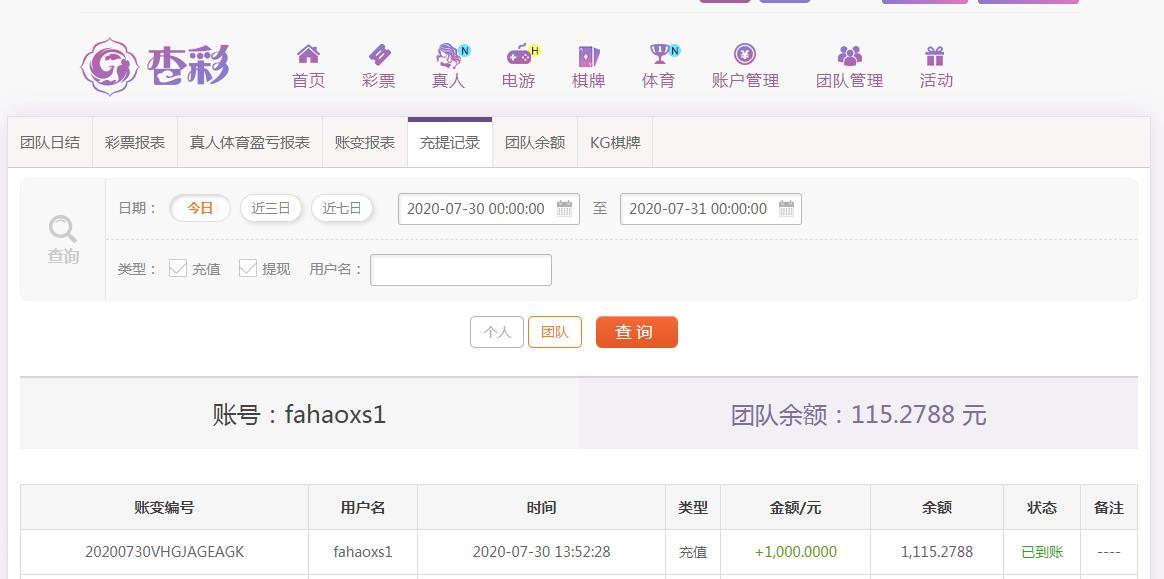
Task: Open the 账户管理 yen coin icon
Action: [x=745, y=54]
